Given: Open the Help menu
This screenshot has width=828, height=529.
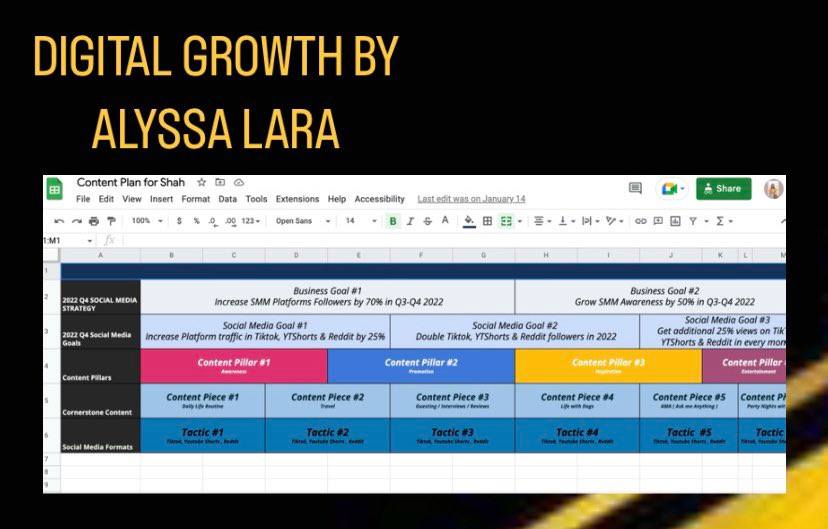Looking at the screenshot, I should click(x=336, y=199).
